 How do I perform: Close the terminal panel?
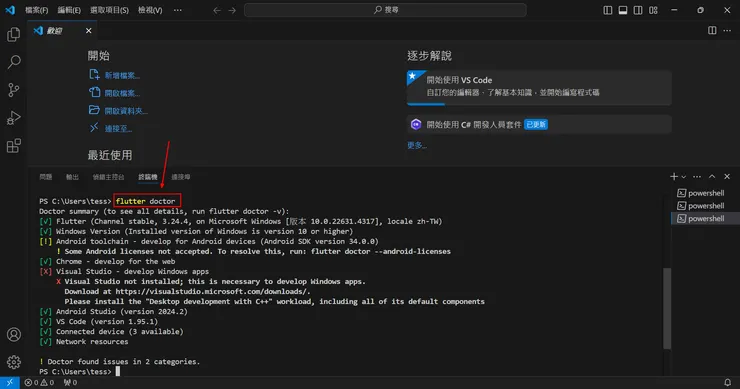(727, 177)
